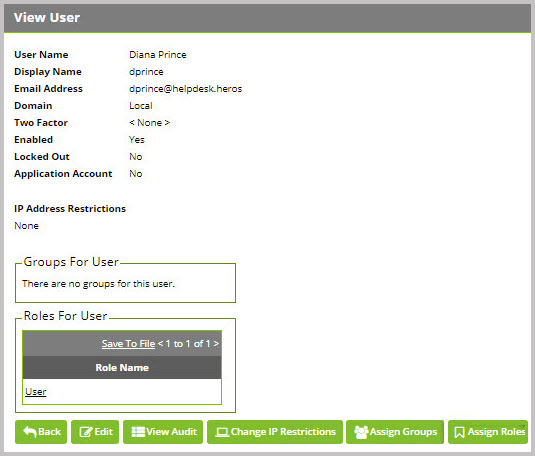Open the View Audit log

click(163, 432)
